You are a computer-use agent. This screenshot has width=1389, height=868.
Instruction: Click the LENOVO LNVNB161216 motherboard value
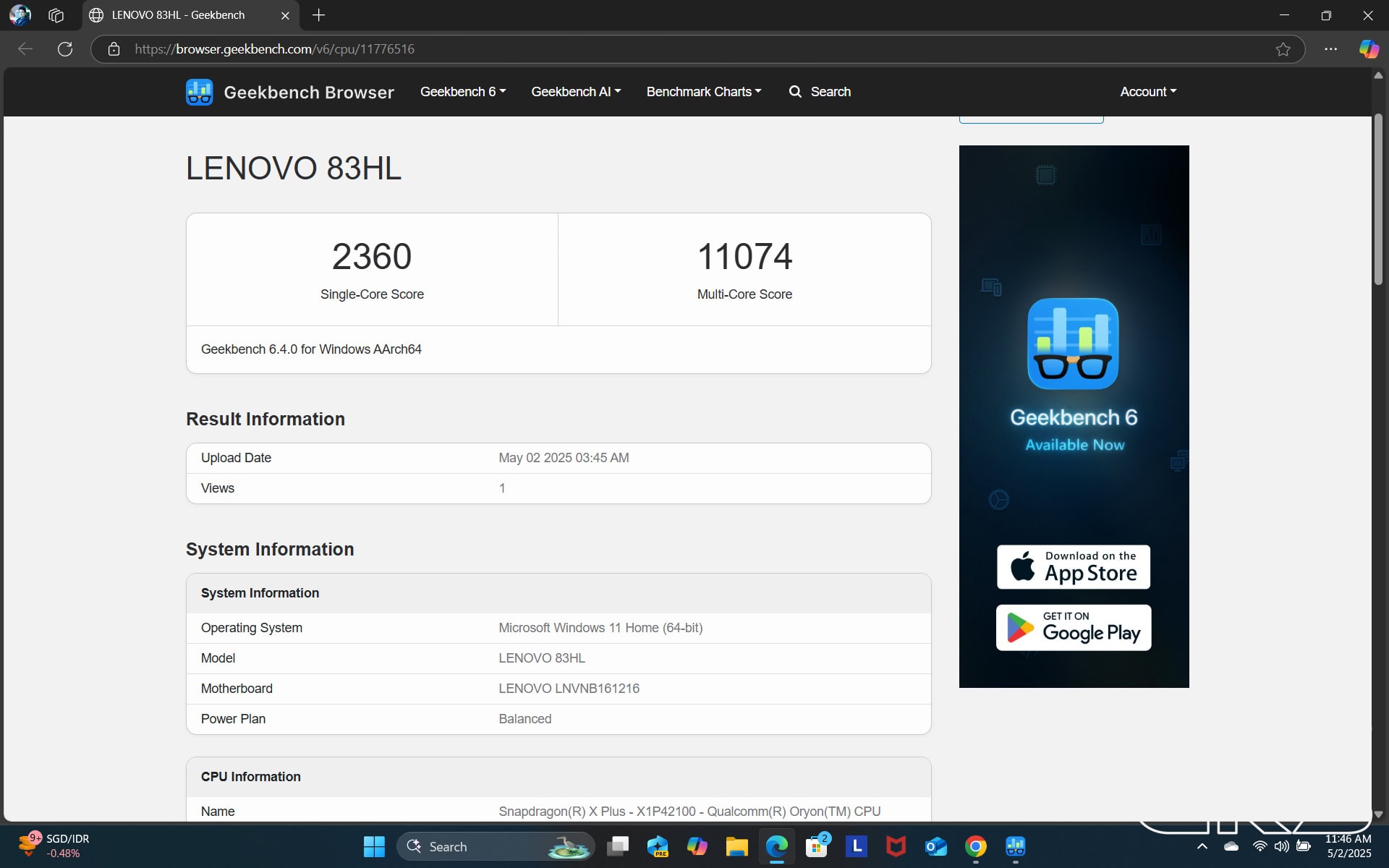(x=569, y=689)
